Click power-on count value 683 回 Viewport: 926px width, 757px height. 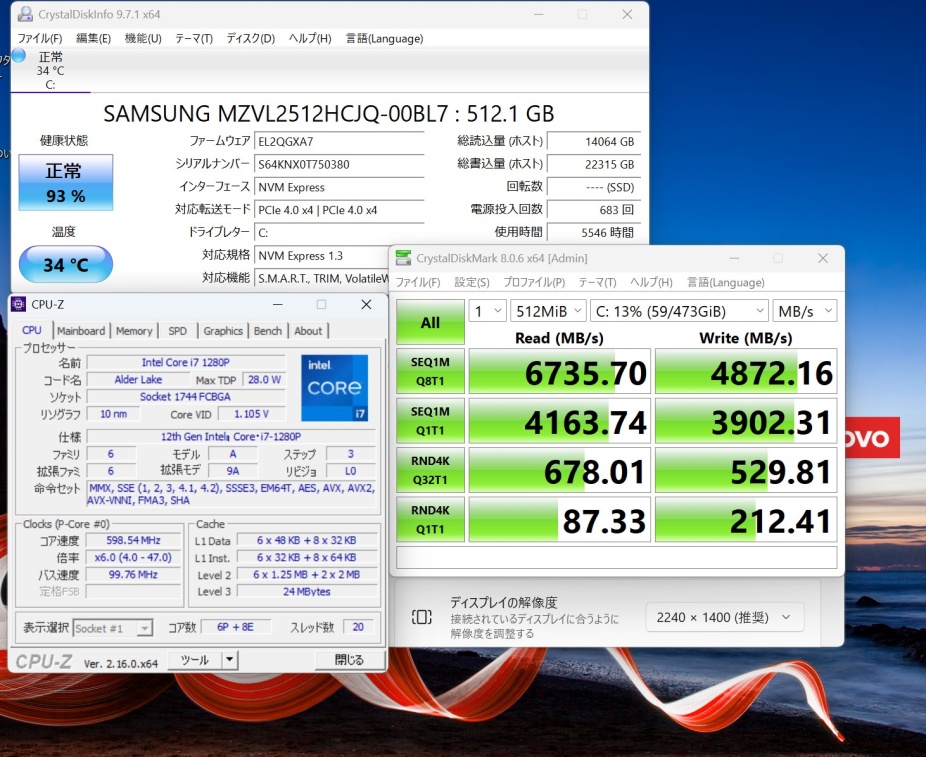coord(594,210)
